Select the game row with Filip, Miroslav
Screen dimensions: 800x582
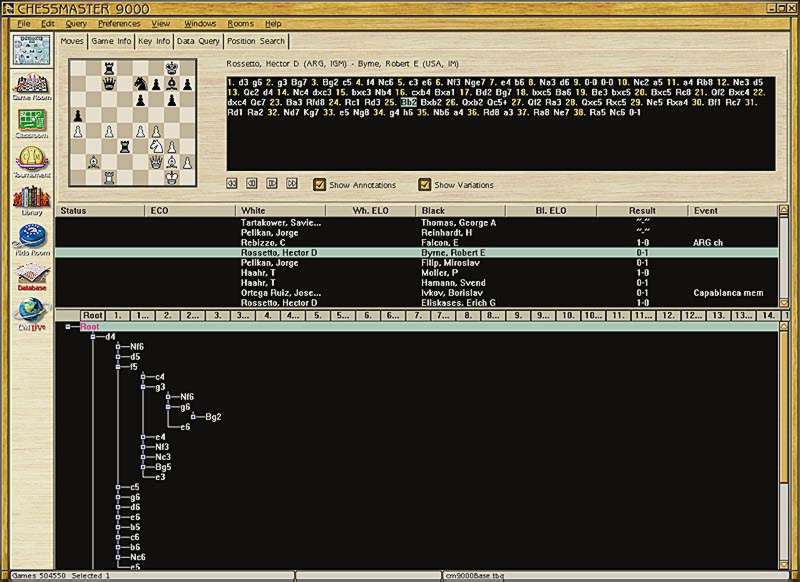pyautogui.click(x=417, y=263)
